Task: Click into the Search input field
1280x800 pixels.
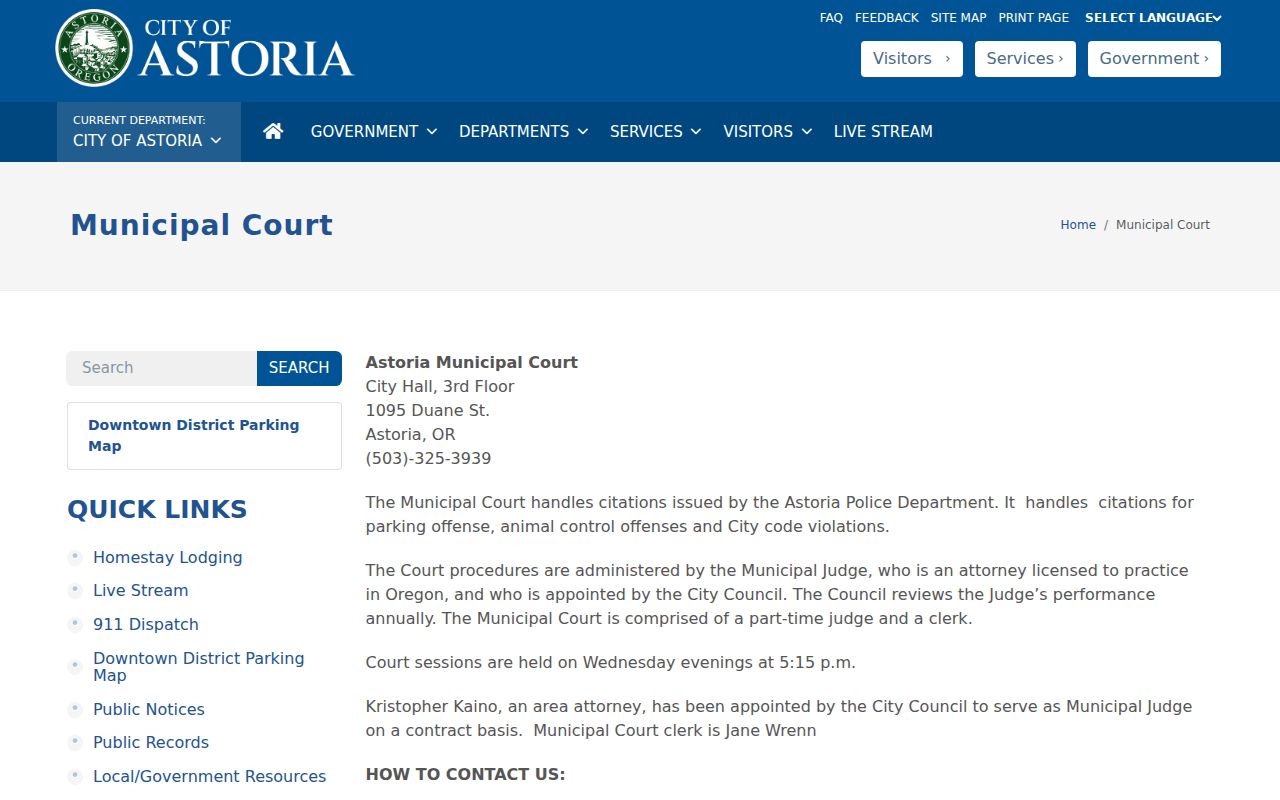Action: click(162, 368)
